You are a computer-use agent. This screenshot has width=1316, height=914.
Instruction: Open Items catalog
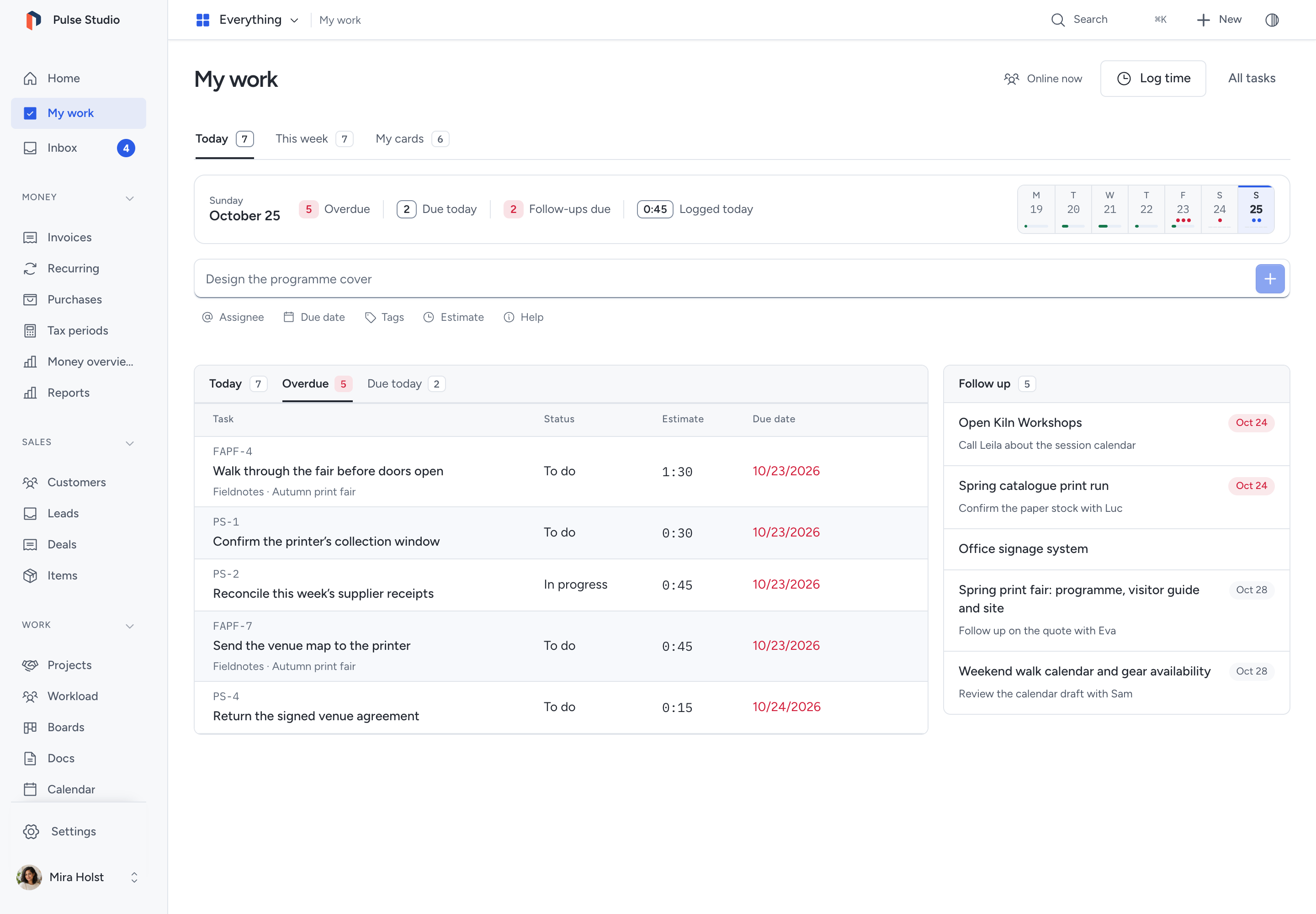(x=79, y=575)
